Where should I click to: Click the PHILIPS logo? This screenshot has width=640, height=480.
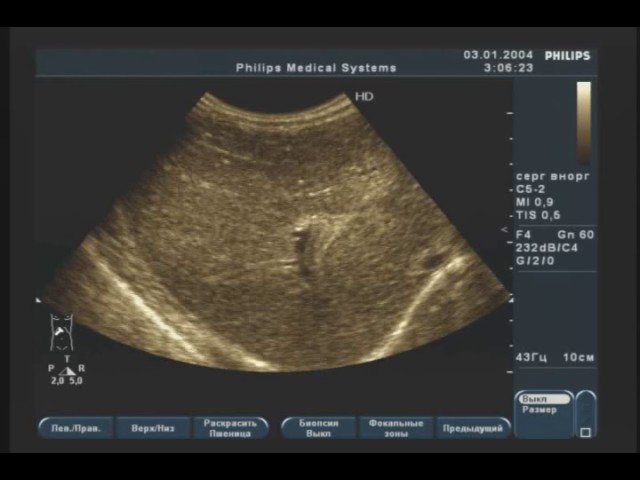click(567, 56)
